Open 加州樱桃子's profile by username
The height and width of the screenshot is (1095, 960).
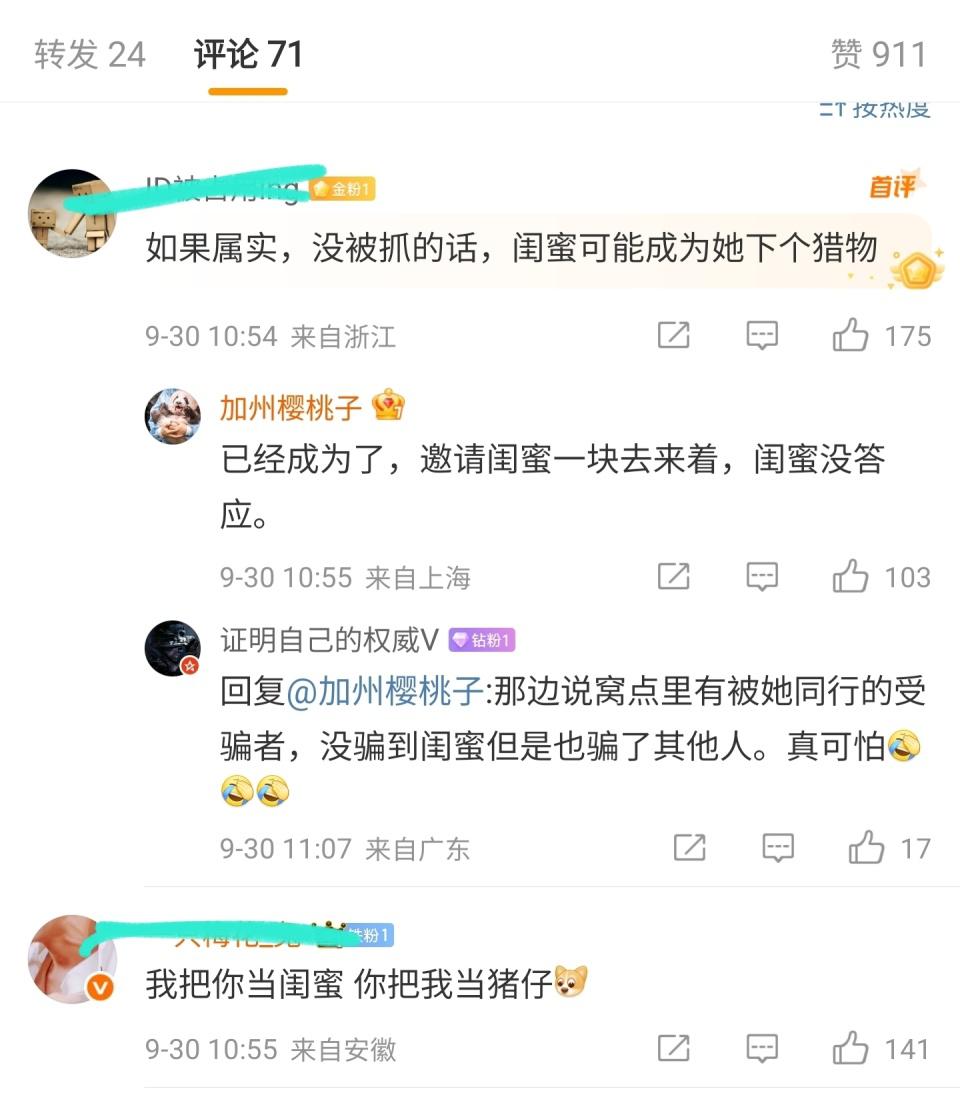pyautogui.click(x=291, y=407)
